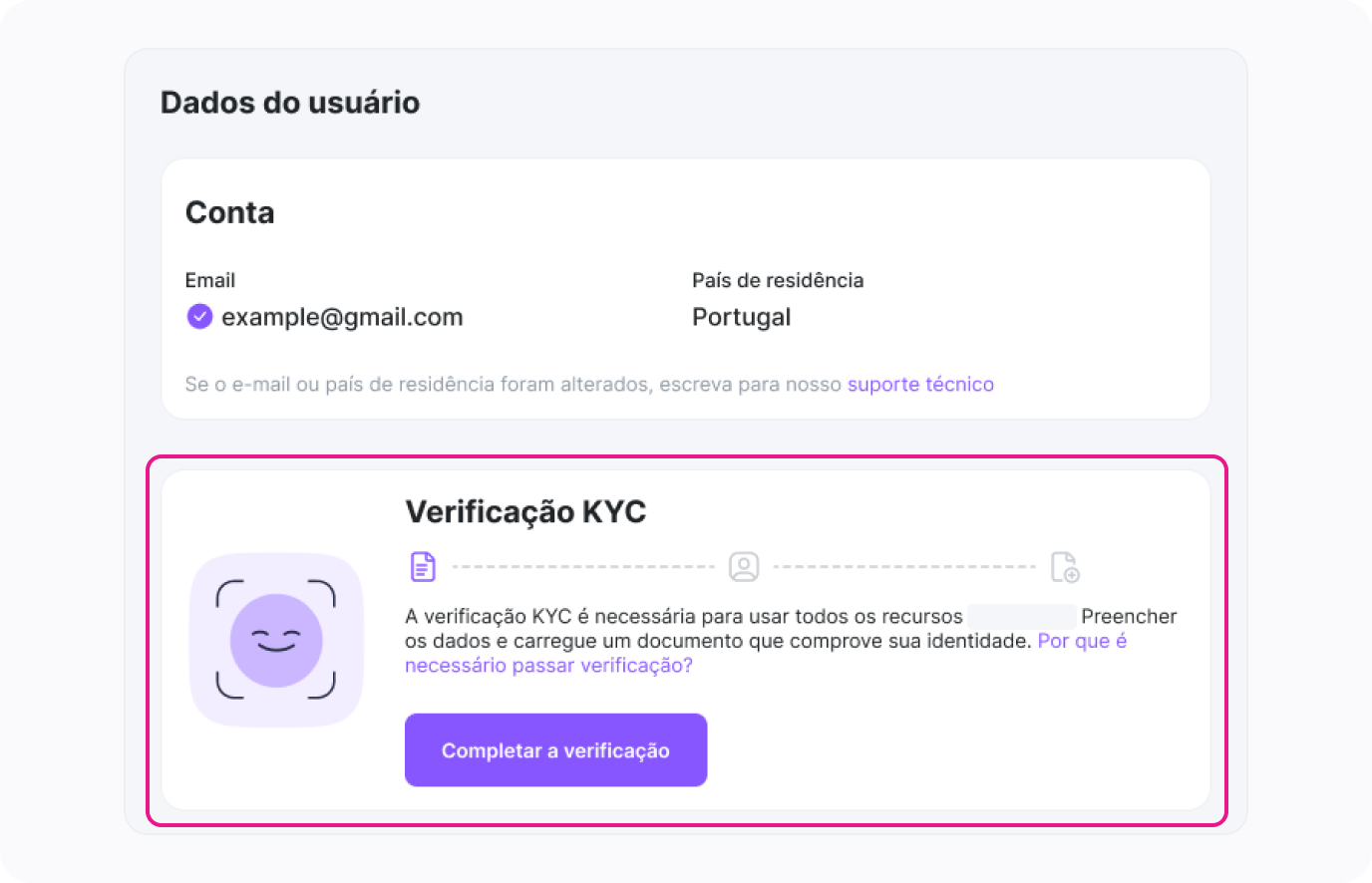Image resolution: width=1372 pixels, height=883 pixels.
Task: Select the Portugal country value
Action: pyautogui.click(x=741, y=317)
